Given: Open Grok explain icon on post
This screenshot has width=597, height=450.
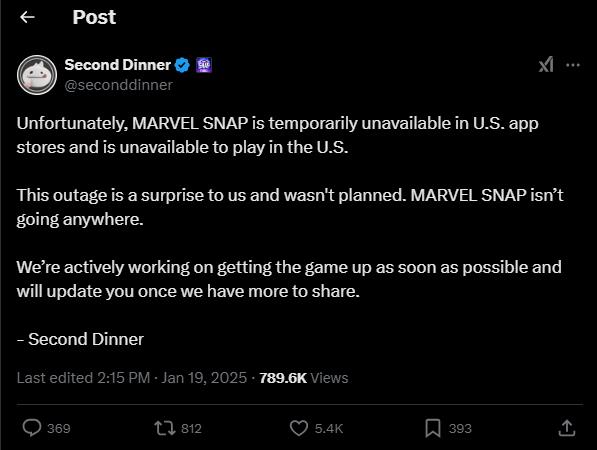Looking at the screenshot, I should pyautogui.click(x=546, y=65).
